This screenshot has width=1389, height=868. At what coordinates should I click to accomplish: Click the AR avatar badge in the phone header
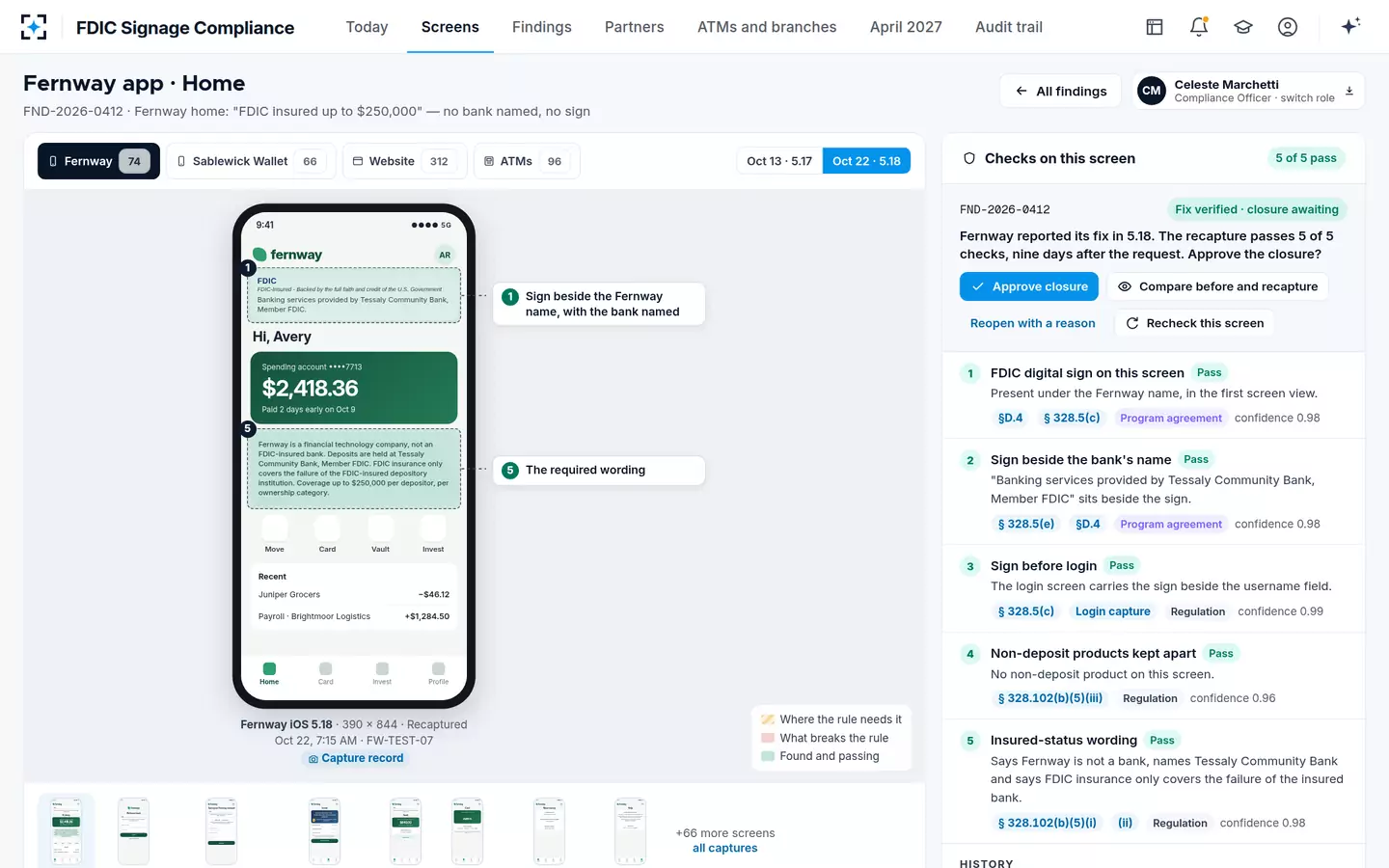click(445, 255)
